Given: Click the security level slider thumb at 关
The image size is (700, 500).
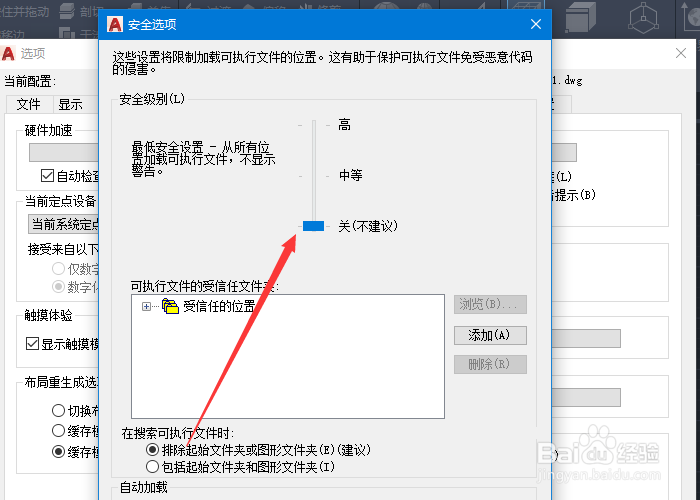Looking at the screenshot, I should click(313, 226).
